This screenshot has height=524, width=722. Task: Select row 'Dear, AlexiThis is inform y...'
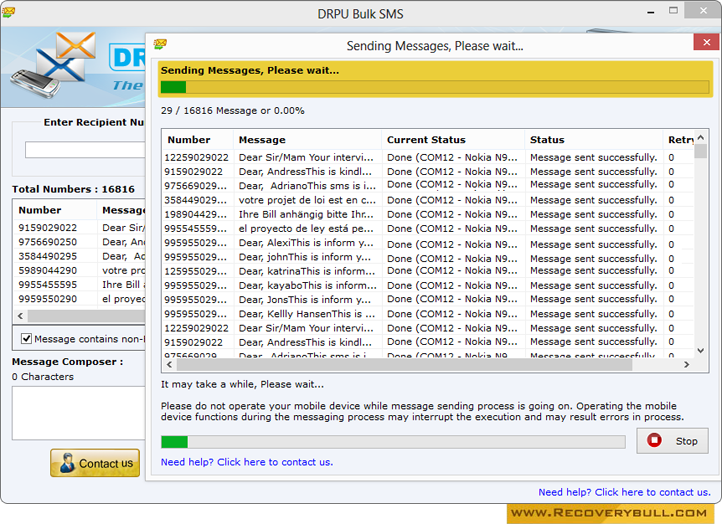(427, 243)
